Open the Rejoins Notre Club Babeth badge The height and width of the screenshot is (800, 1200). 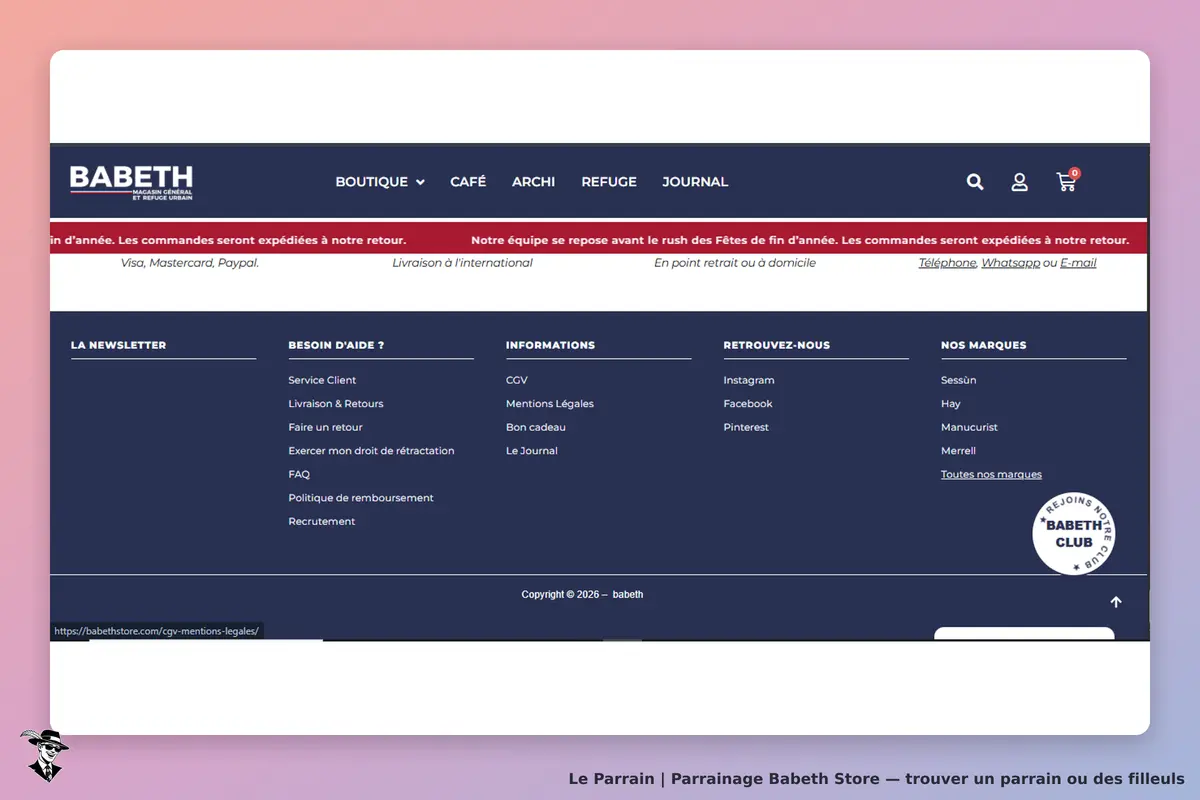(1074, 534)
